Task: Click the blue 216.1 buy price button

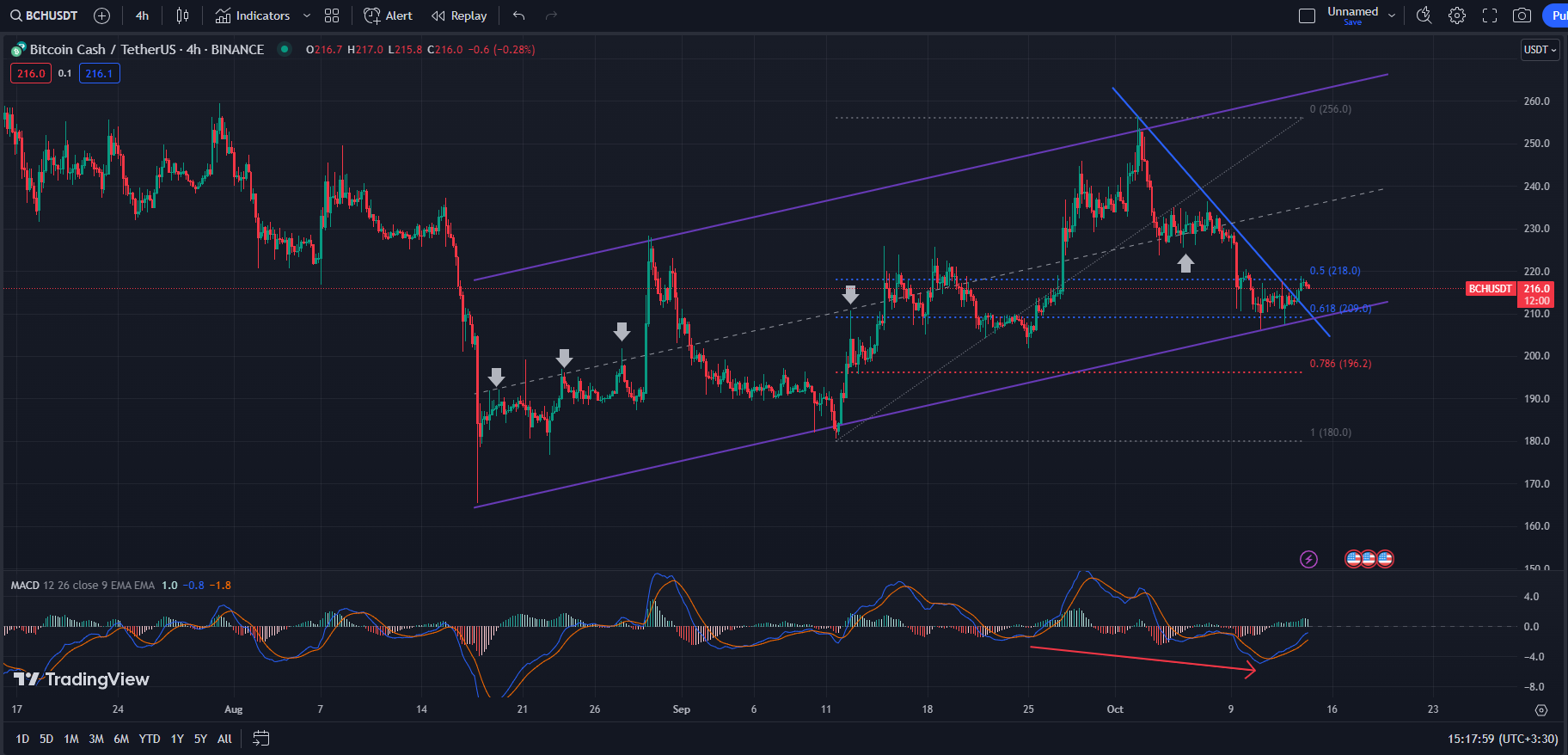Action: click(x=99, y=73)
